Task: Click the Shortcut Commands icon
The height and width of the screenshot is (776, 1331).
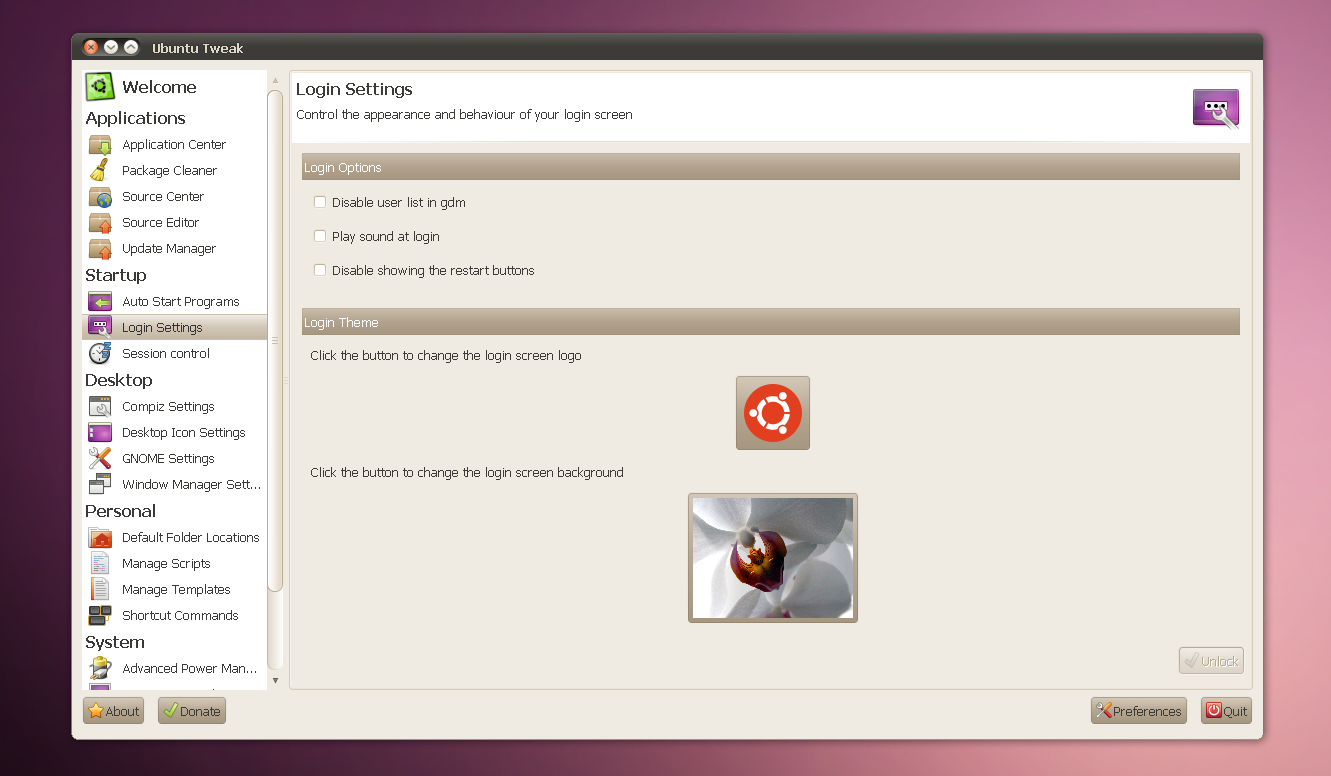Action: 100,616
